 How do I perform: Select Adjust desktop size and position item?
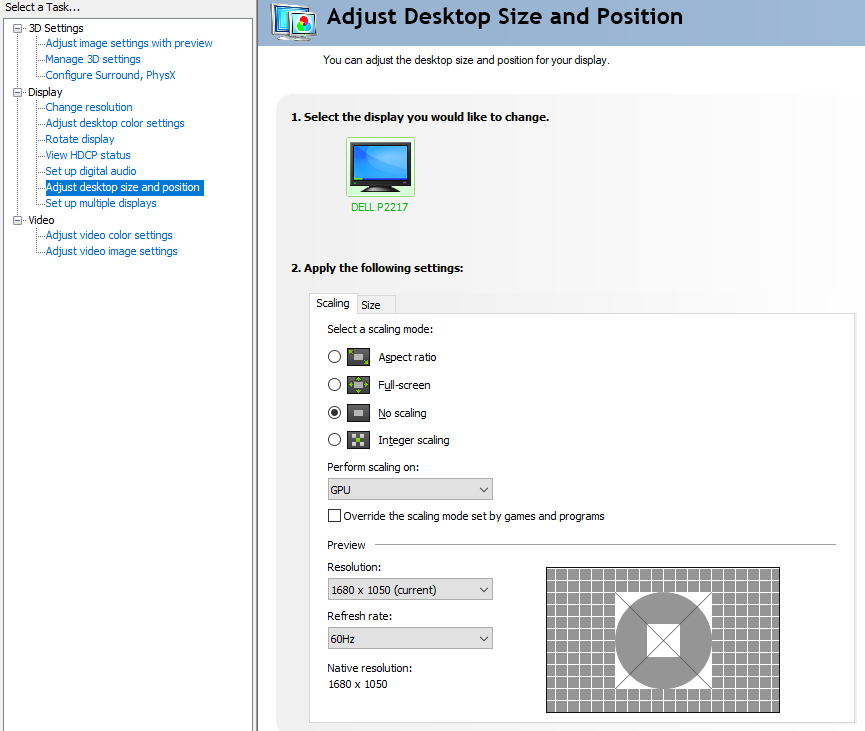click(x=124, y=187)
